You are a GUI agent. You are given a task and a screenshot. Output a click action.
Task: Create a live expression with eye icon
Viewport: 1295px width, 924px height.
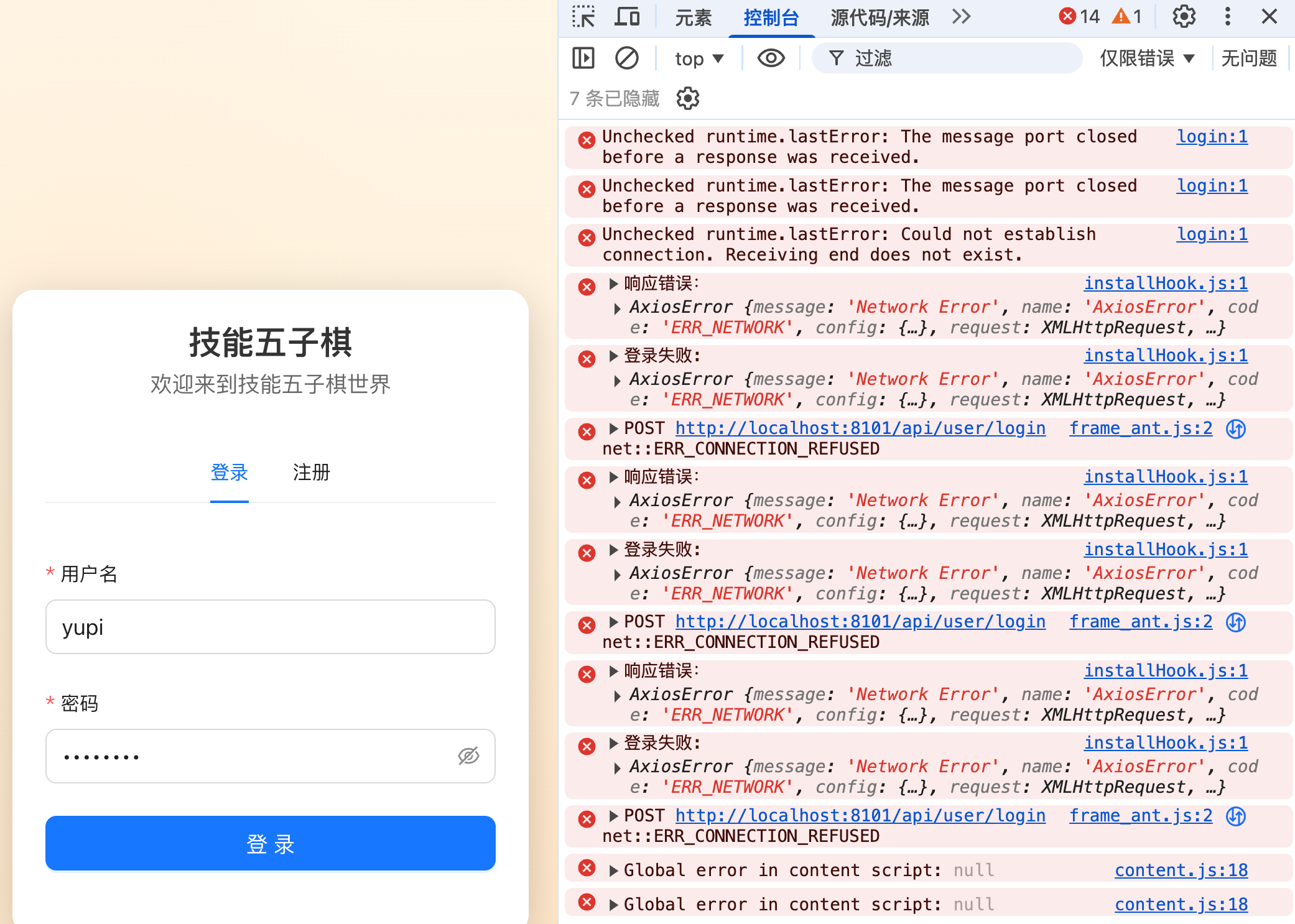click(x=771, y=58)
